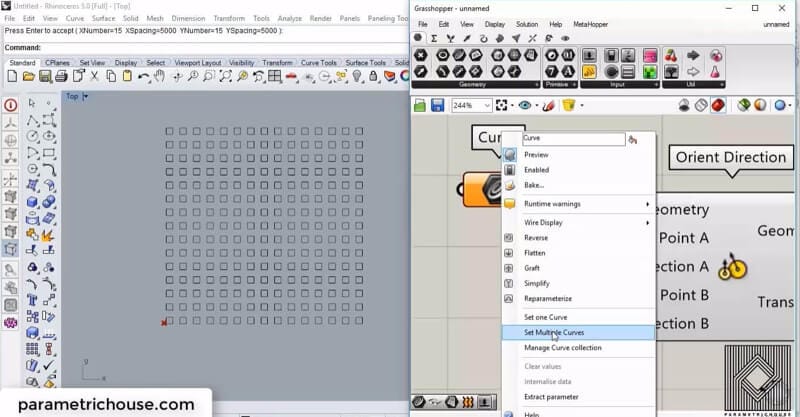800x417 pixels.
Task: Click the Cut scissors icon in Rhino toolbar
Action: point(94,76)
